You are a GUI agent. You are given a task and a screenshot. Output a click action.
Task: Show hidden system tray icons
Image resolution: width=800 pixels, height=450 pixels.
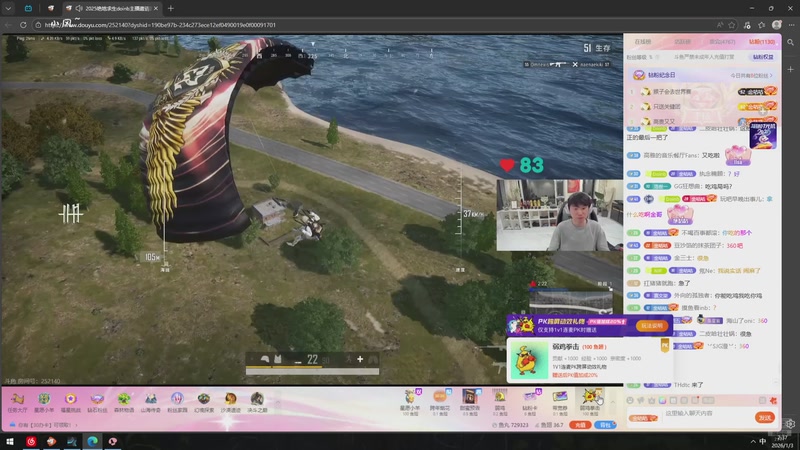[x=753, y=441]
